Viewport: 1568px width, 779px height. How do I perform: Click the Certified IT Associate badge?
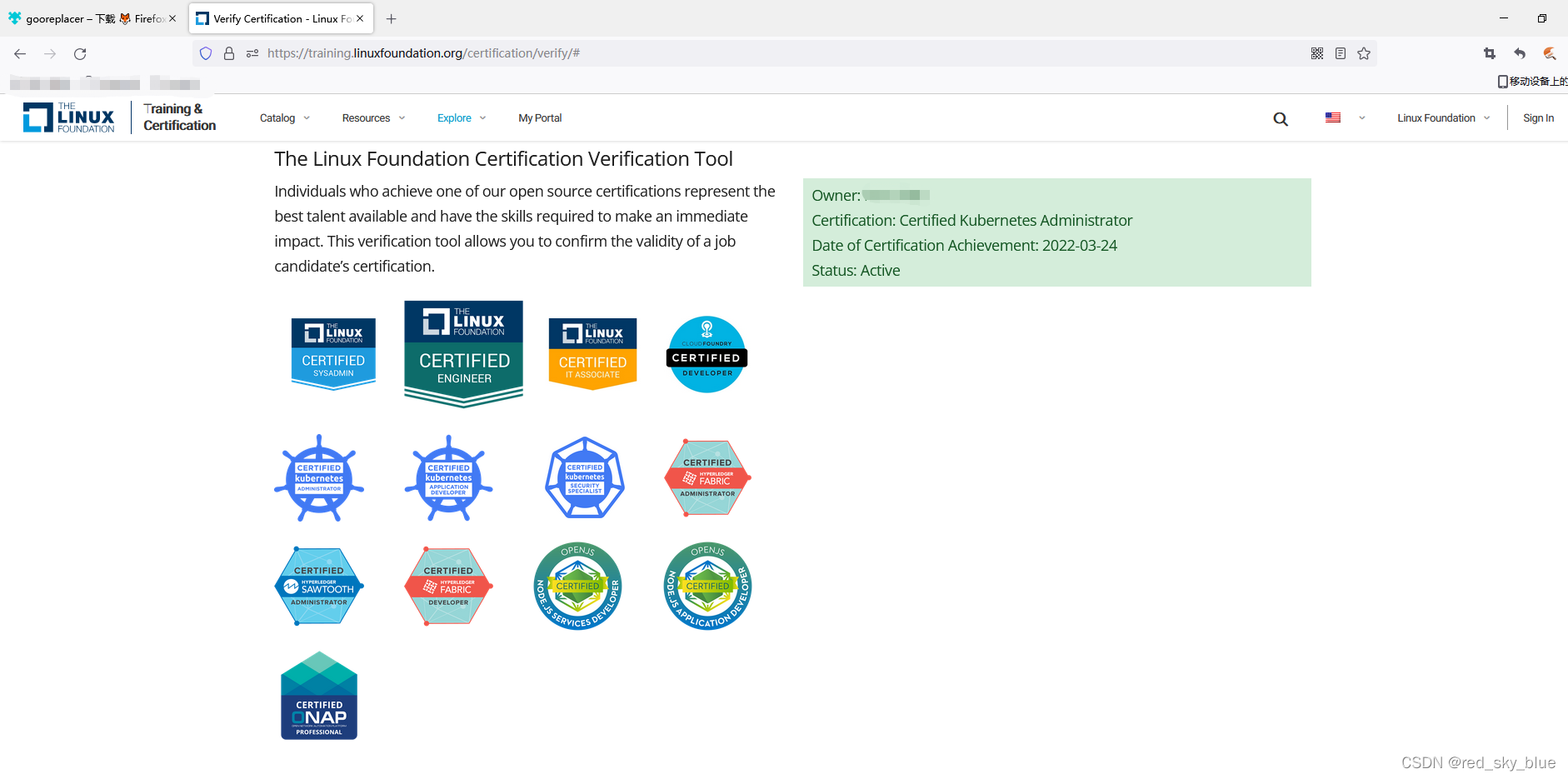pos(592,354)
